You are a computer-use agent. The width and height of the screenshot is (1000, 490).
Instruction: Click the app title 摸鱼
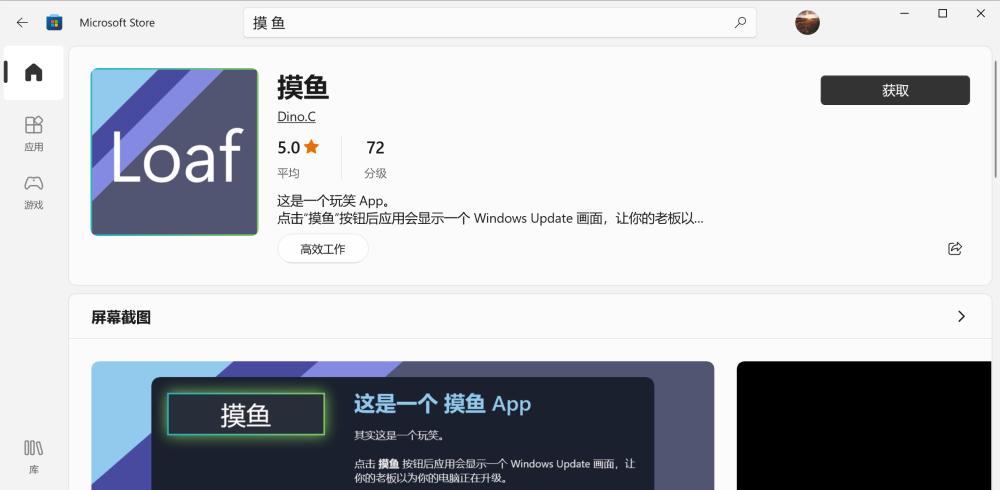click(x=303, y=87)
